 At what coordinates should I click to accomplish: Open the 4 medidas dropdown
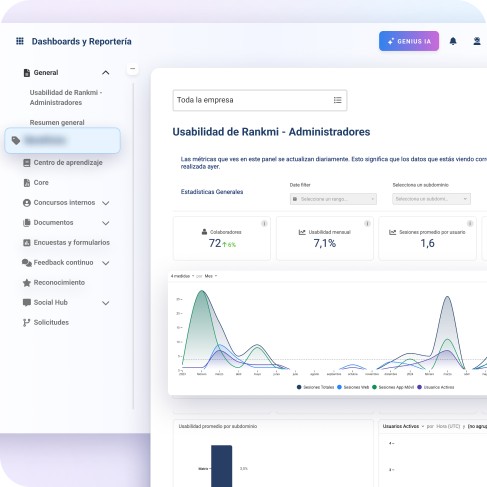tap(182, 276)
